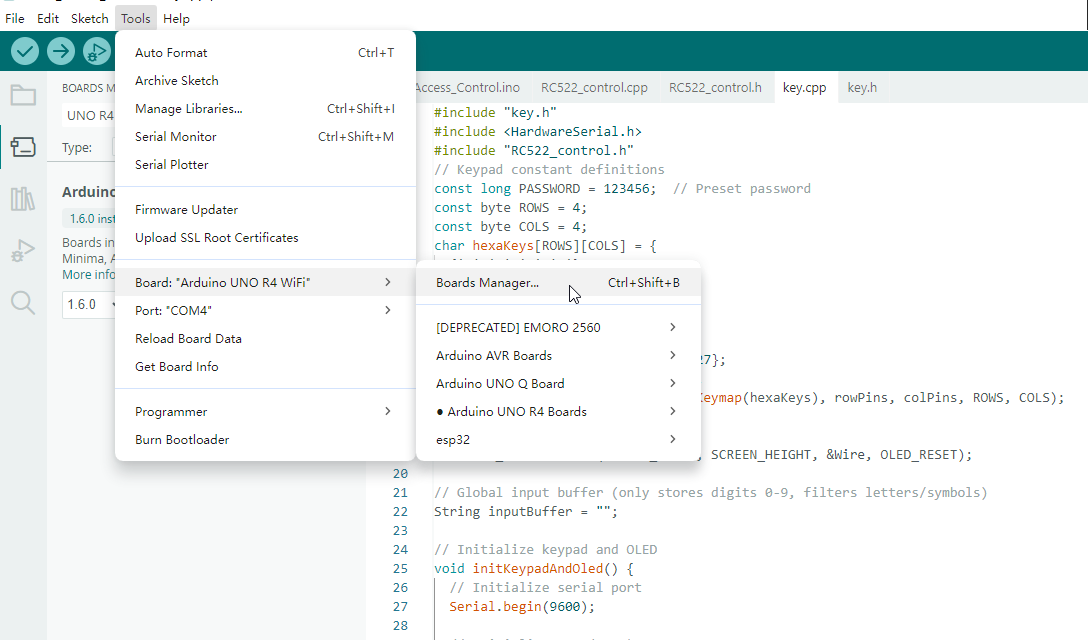
Task: Click the Verify checkmark button
Action: pos(25,51)
